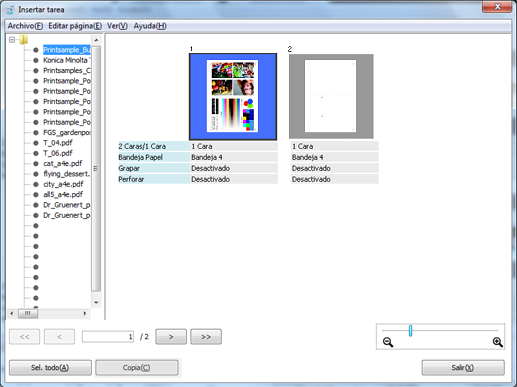Click horizontal scrollbar left arrow in tree
The width and height of the screenshot is (517, 387).
click(x=12, y=313)
